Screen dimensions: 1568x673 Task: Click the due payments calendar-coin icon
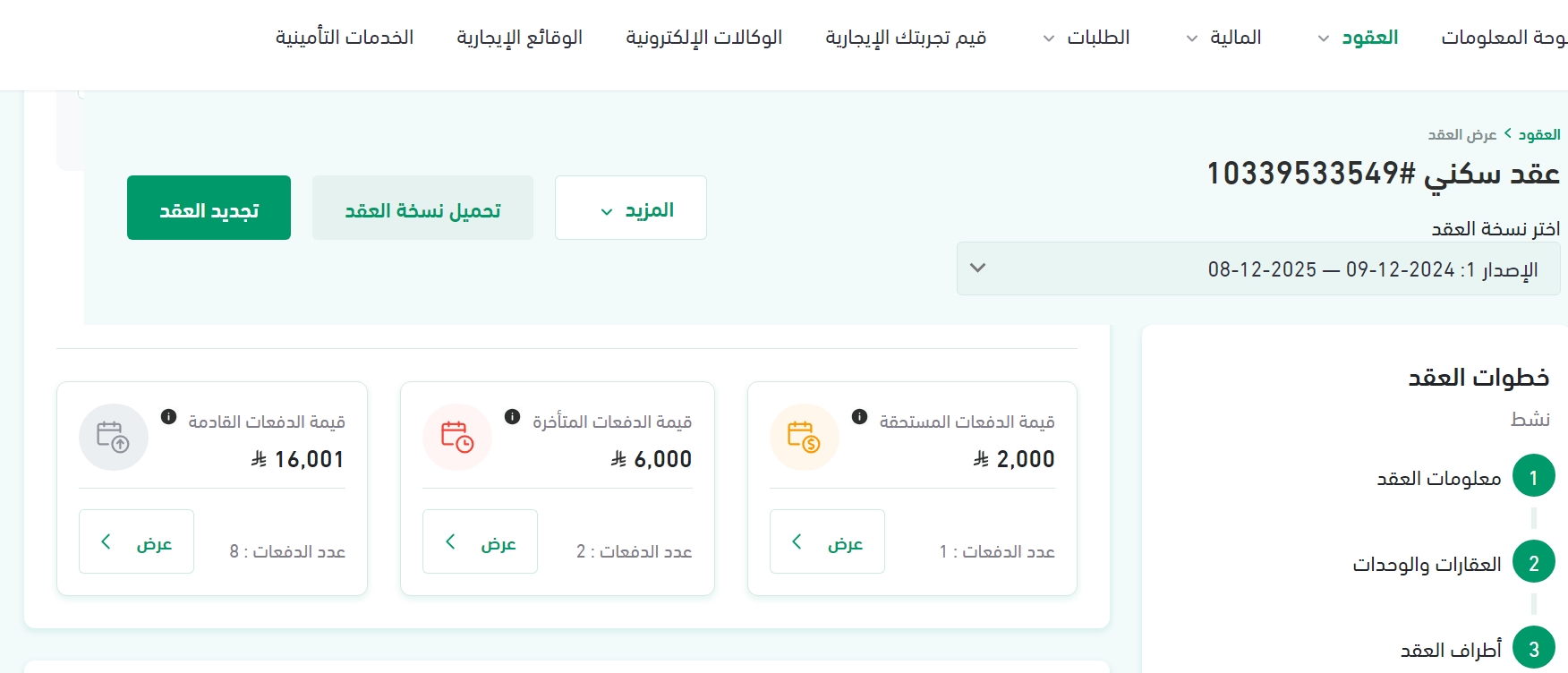point(804,437)
